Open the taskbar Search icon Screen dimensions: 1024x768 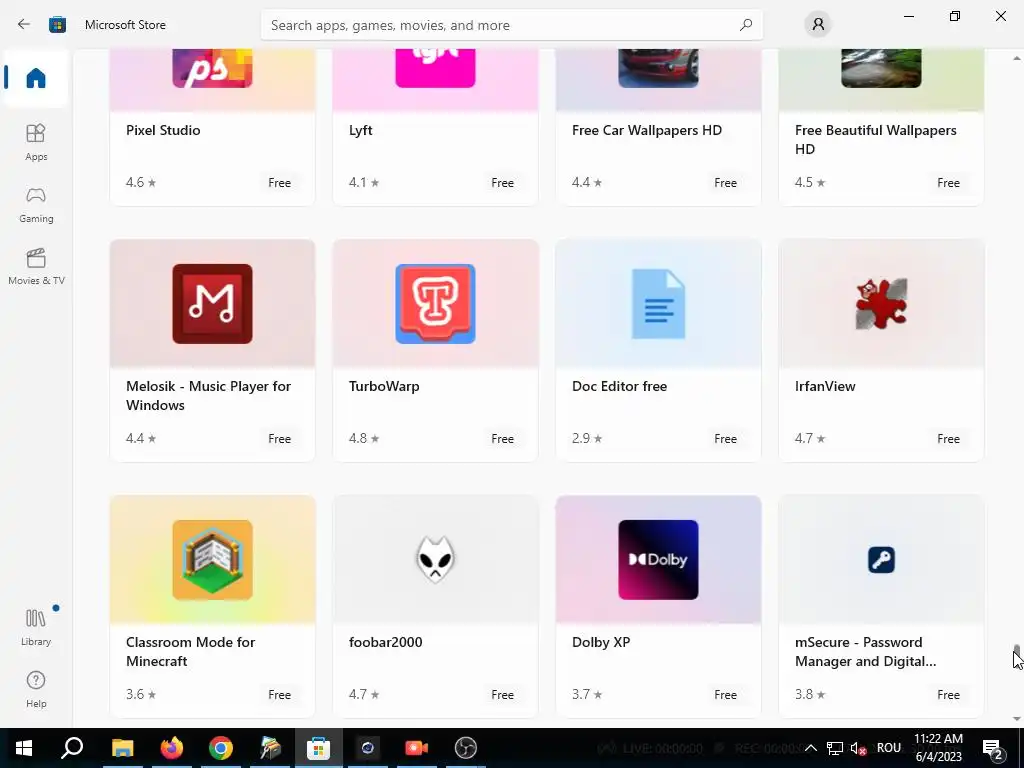72,748
